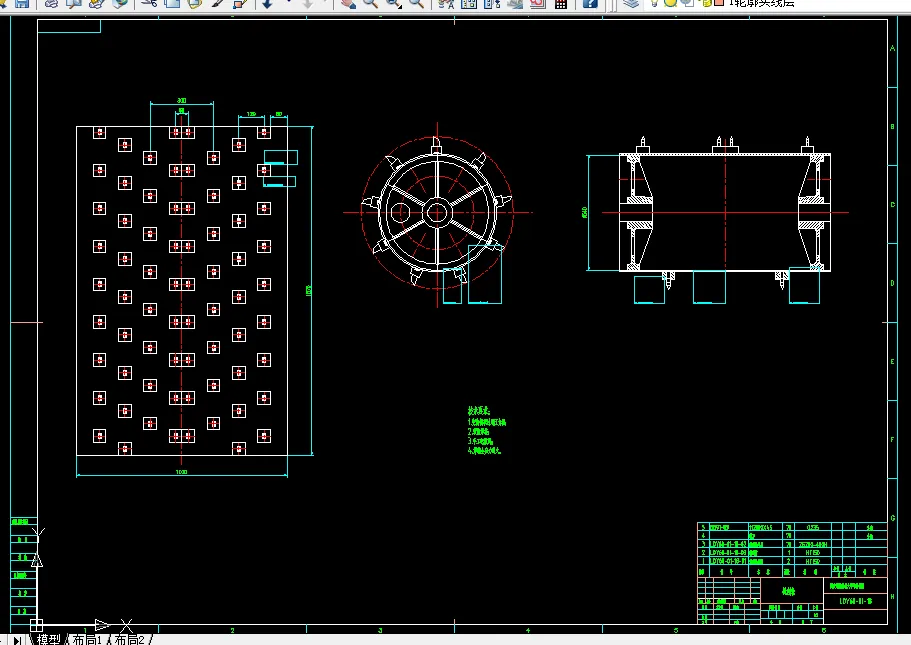This screenshot has width=911, height=645.
Task: Open the DesignCenter icon
Action: point(469,3)
